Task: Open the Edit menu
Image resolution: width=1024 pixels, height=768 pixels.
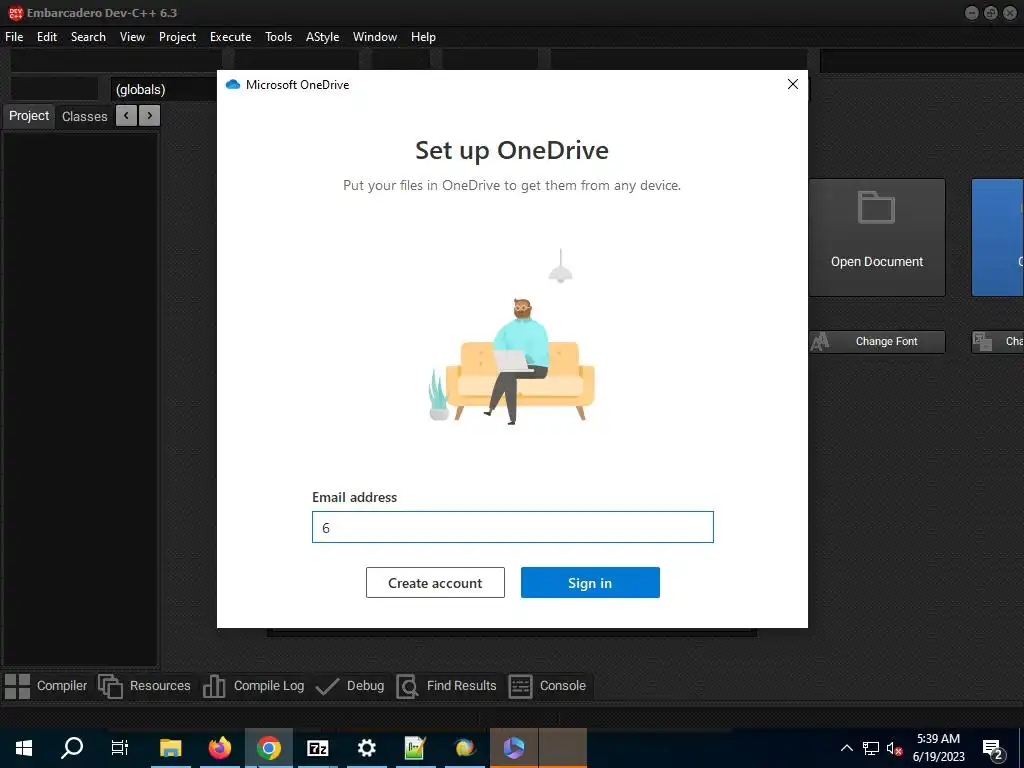Action: point(46,37)
